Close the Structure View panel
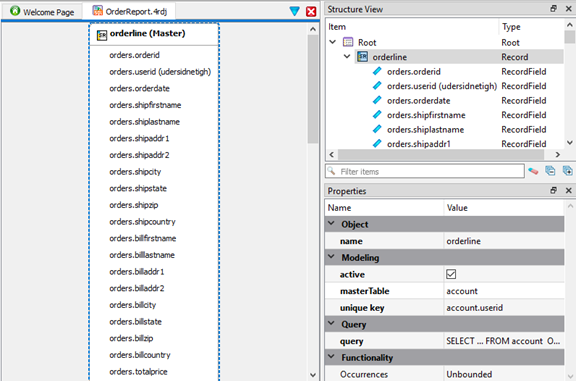The height and width of the screenshot is (381, 576). (x=569, y=9)
